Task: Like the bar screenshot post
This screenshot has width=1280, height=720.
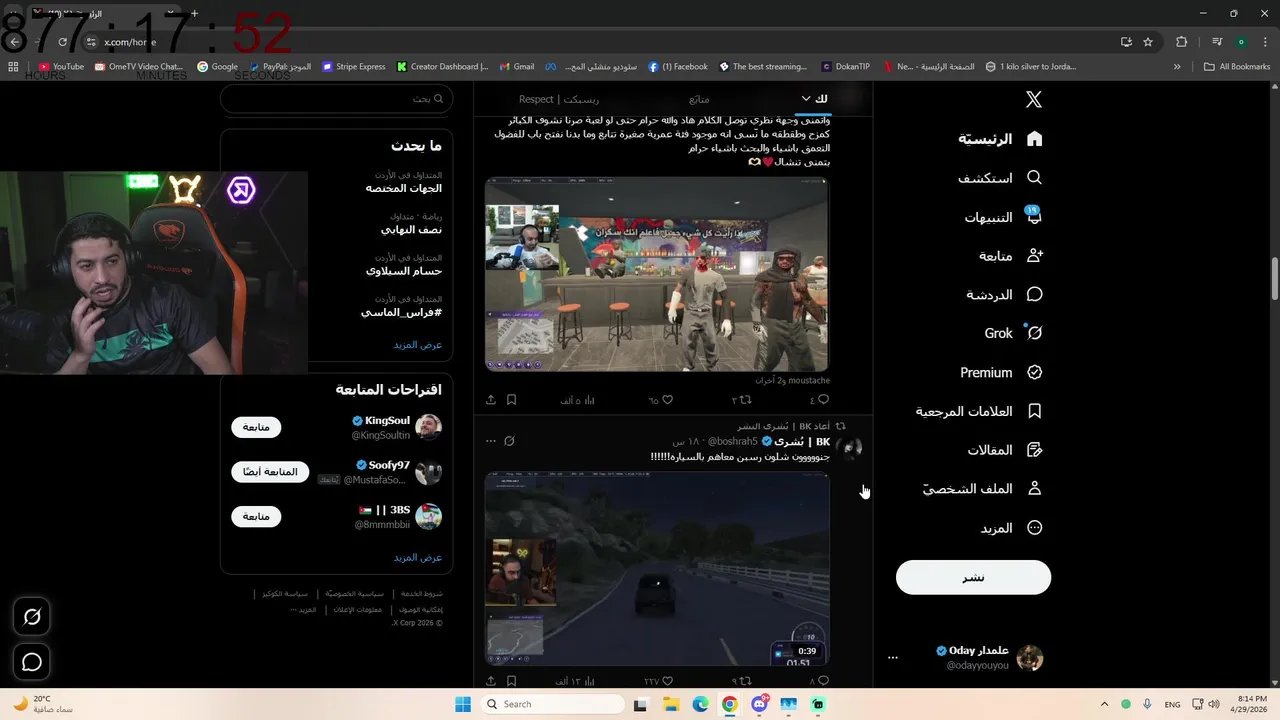Action: click(x=667, y=400)
